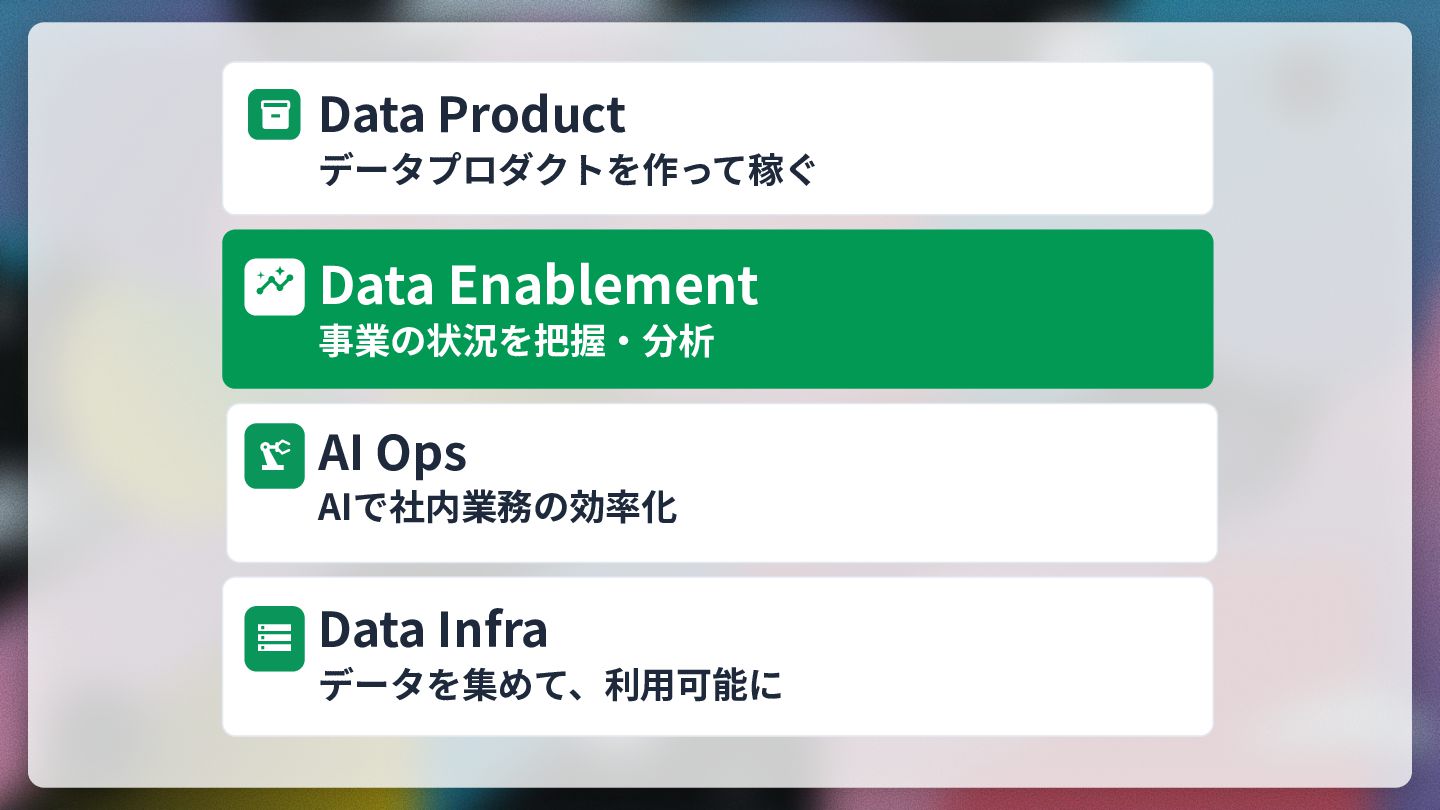Click the subtitle データを集めて、利用可能に
The image size is (1440, 810).
[x=550, y=686]
